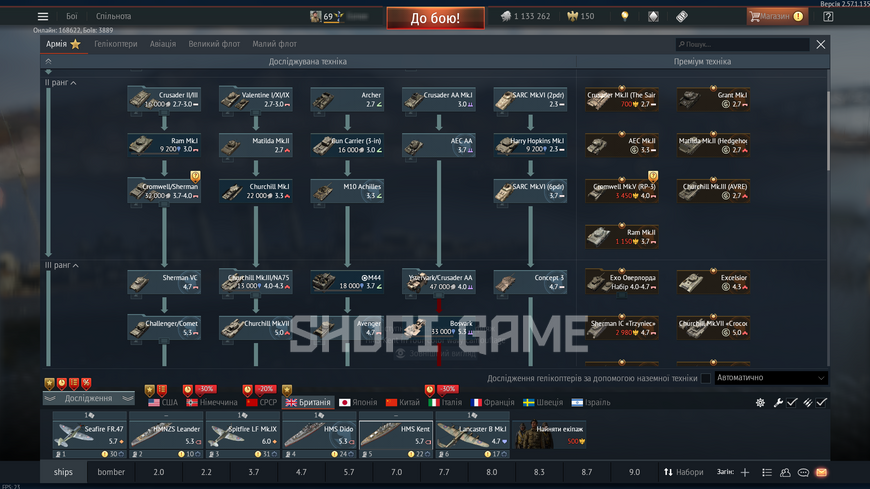Select the premium Excelsior tank
Image resolution: width=870 pixels, height=489 pixels.
click(714, 282)
